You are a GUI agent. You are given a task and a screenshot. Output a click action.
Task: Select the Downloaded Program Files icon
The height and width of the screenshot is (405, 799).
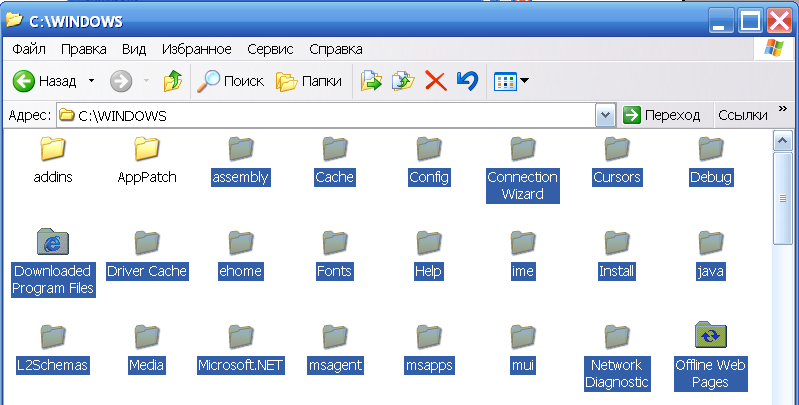pyautogui.click(x=52, y=242)
